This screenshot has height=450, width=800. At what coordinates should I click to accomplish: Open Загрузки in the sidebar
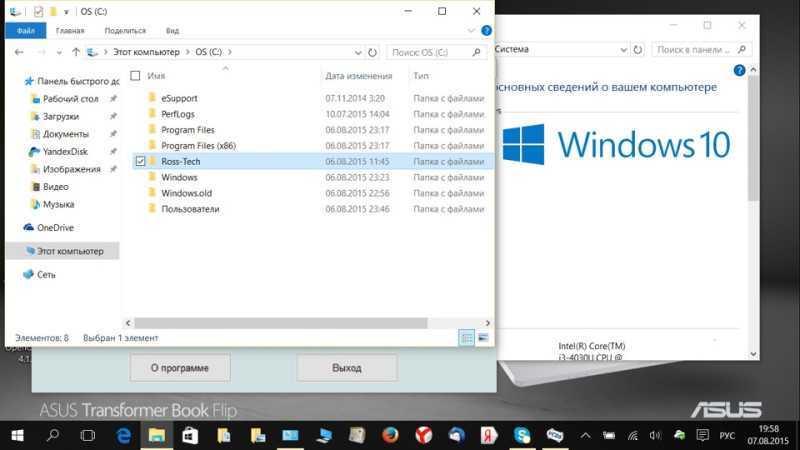tap(61, 116)
